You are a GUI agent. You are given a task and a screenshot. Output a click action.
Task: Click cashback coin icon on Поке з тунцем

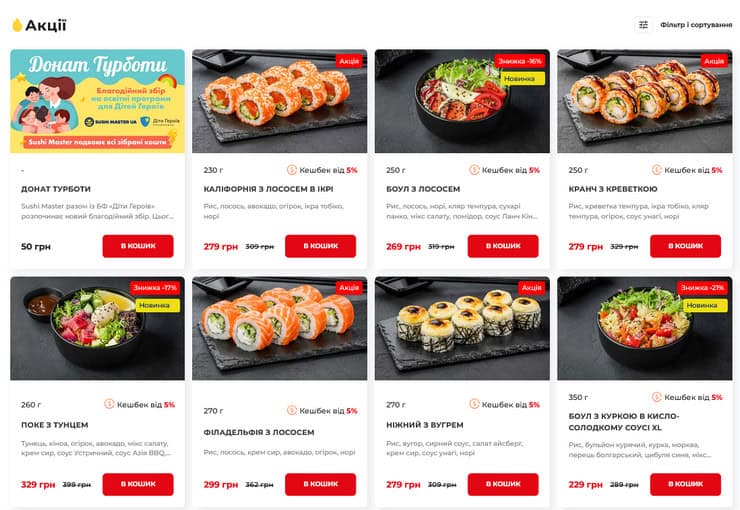pos(109,404)
